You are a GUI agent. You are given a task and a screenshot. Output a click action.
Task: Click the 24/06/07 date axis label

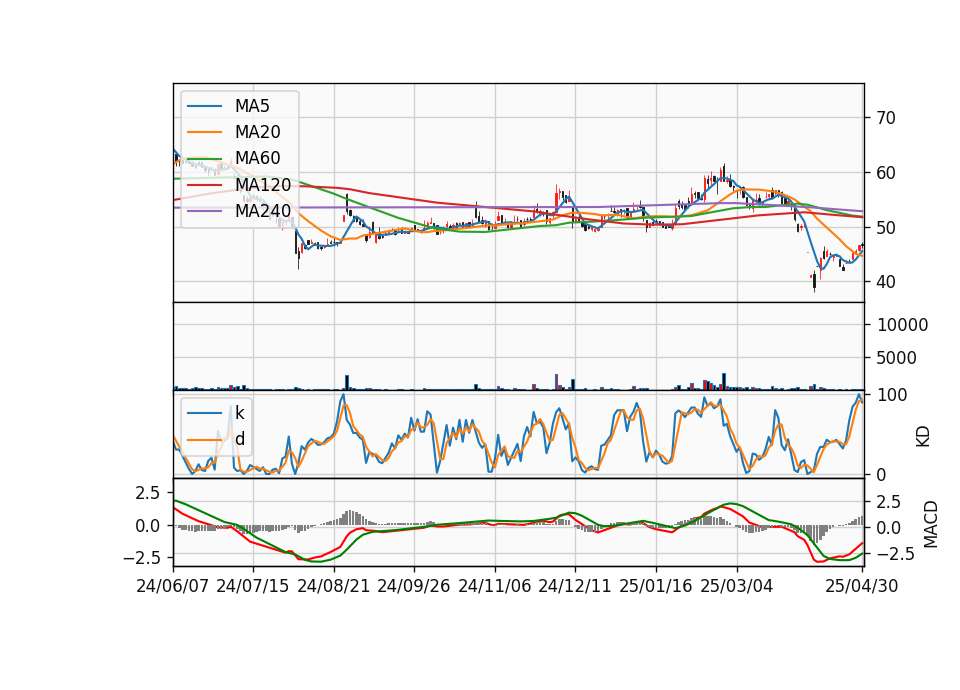coord(173,586)
